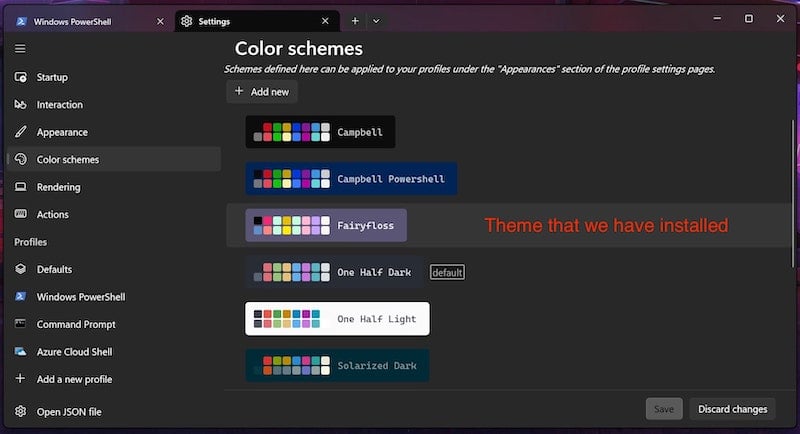Click the Appearance brush icon

pos(20,132)
